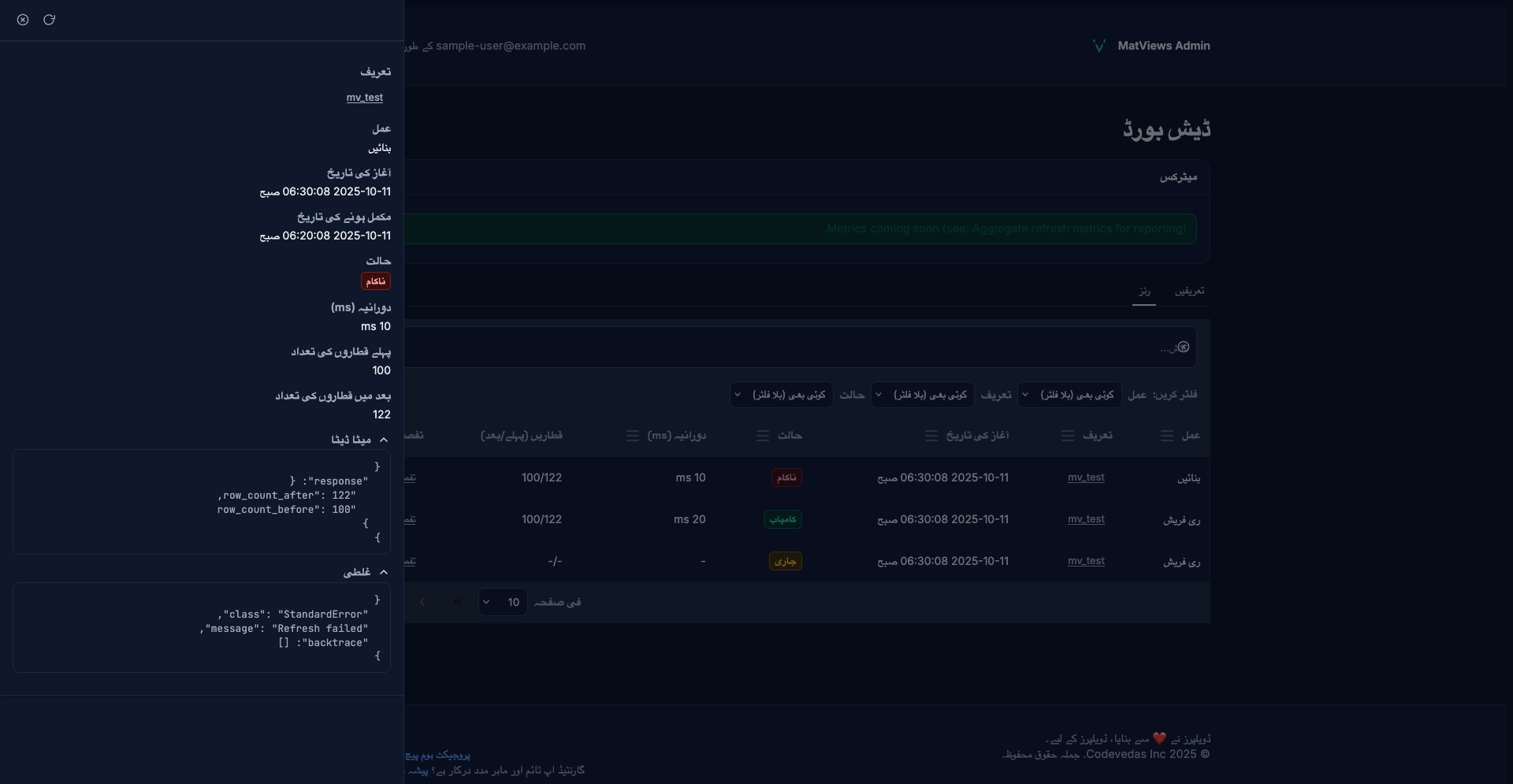This screenshot has height=784, width=1513.
Task: Open the حالت filter dropdown
Action: pos(781,395)
